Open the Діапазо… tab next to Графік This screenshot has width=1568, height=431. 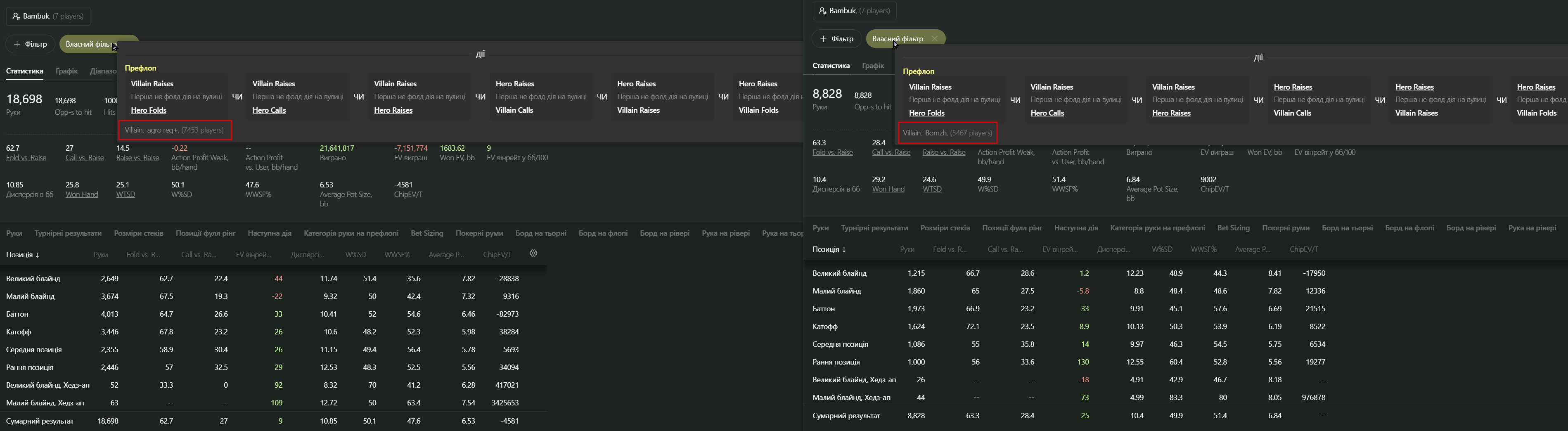(102, 71)
